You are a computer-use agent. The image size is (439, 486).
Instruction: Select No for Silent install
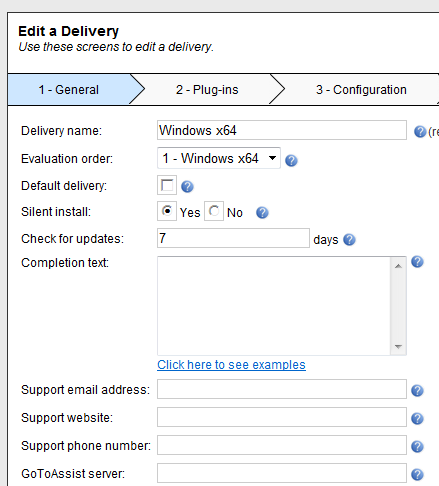[x=214, y=211]
